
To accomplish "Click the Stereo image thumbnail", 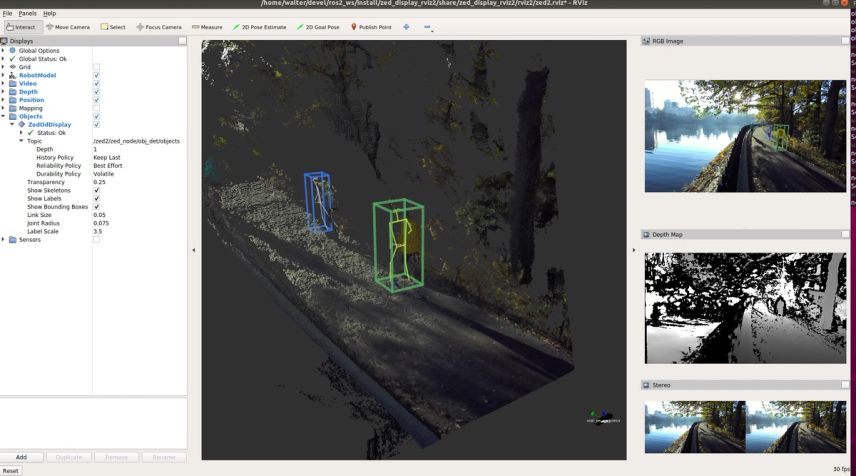I will tap(745, 427).
